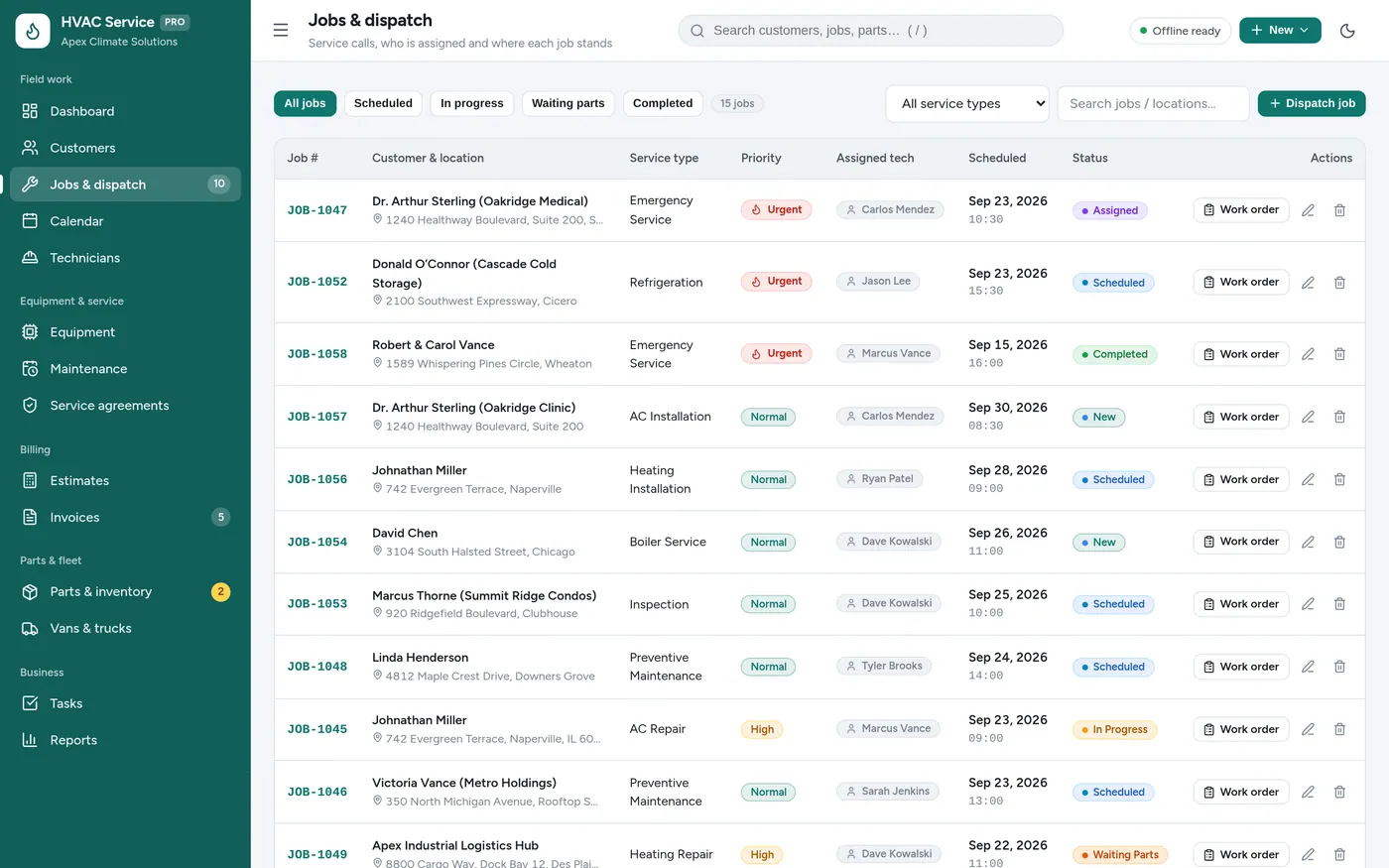Navigate to Service agreements

(125, 406)
